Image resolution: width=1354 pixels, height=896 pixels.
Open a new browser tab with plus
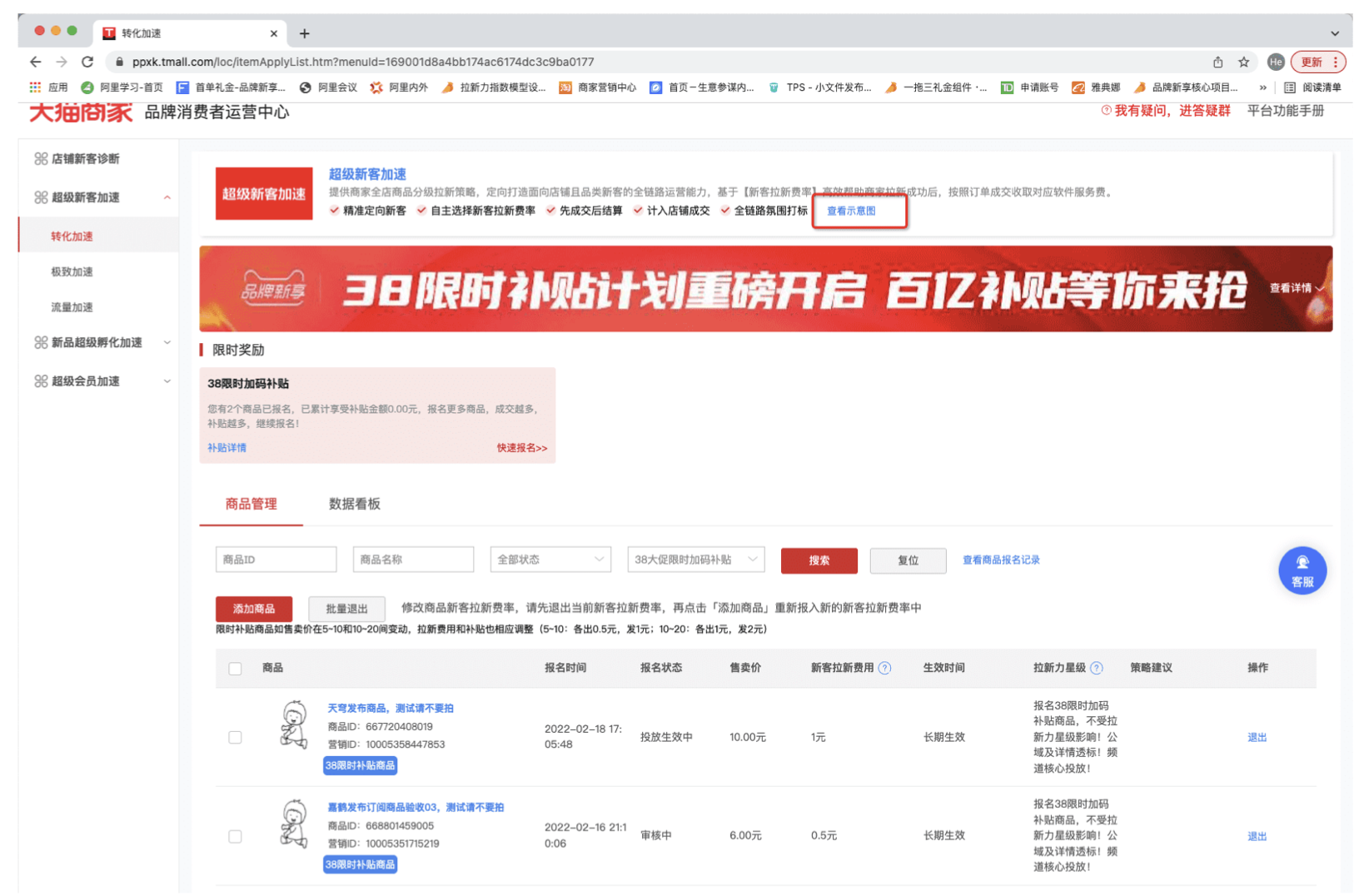(305, 33)
